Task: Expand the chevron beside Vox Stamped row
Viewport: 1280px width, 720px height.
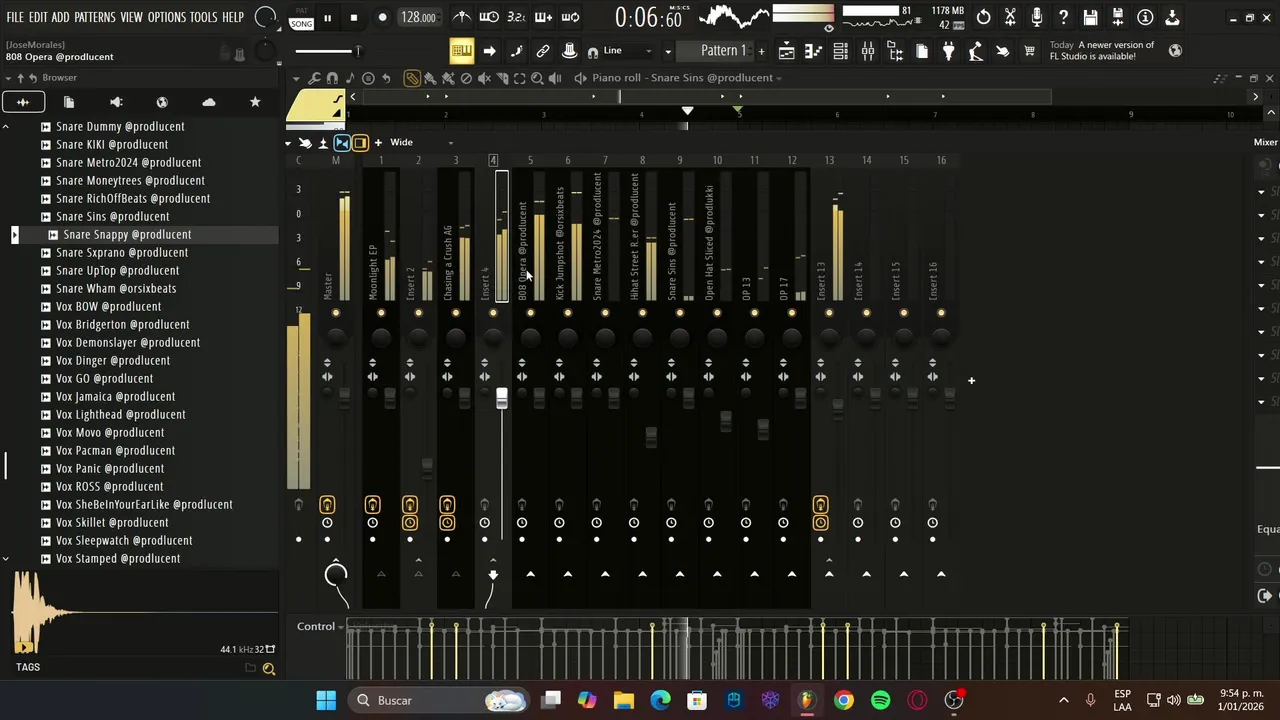Action: (x=6, y=559)
